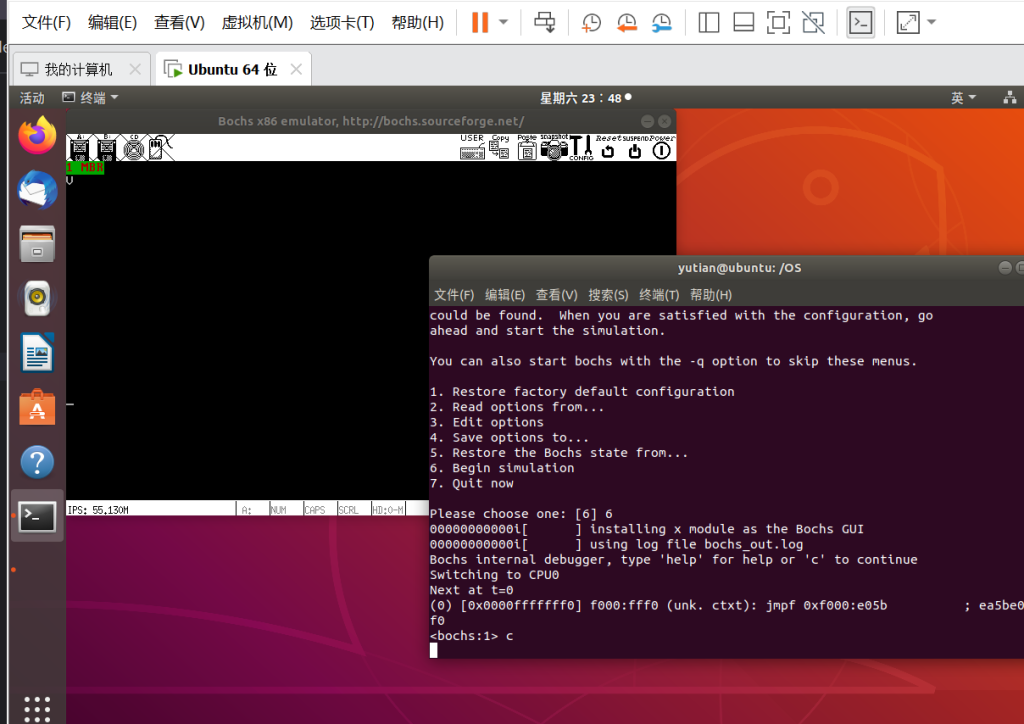
Task: Switch to the 我的计算机 tab
Action: pyautogui.click(x=78, y=69)
